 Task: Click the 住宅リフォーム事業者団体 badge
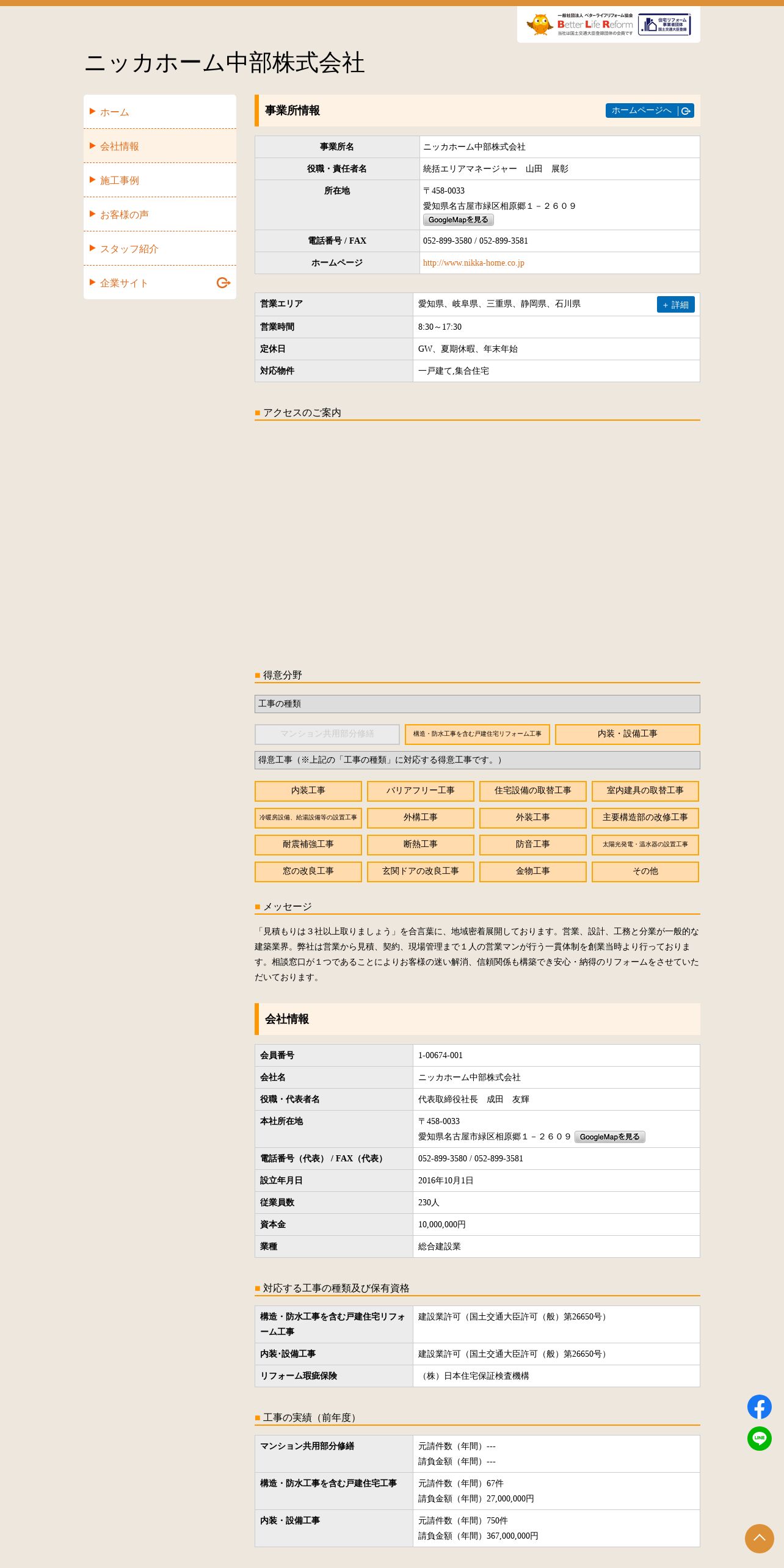point(664,24)
